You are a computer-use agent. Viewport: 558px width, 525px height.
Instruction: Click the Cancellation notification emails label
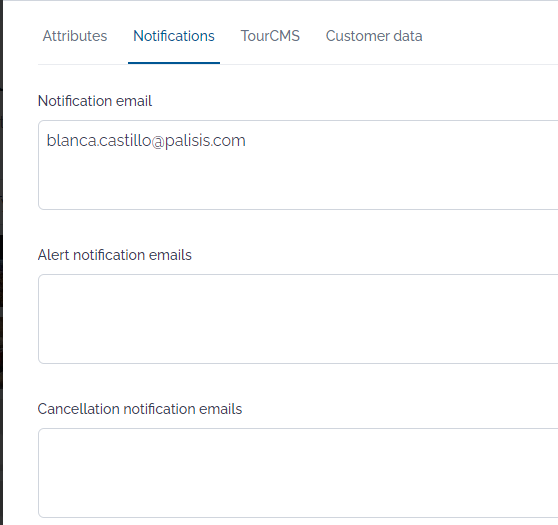pyautogui.click(x=140, y=409)
